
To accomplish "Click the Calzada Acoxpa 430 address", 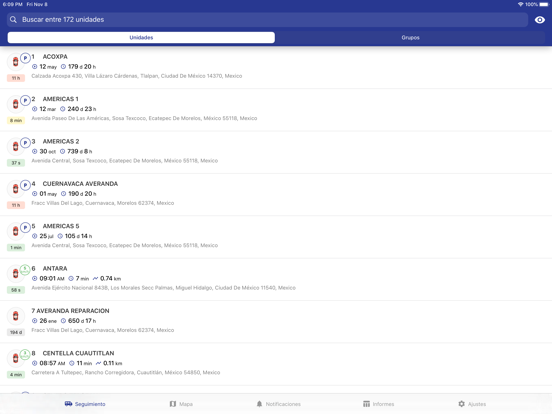I will [x=137, y=76].
